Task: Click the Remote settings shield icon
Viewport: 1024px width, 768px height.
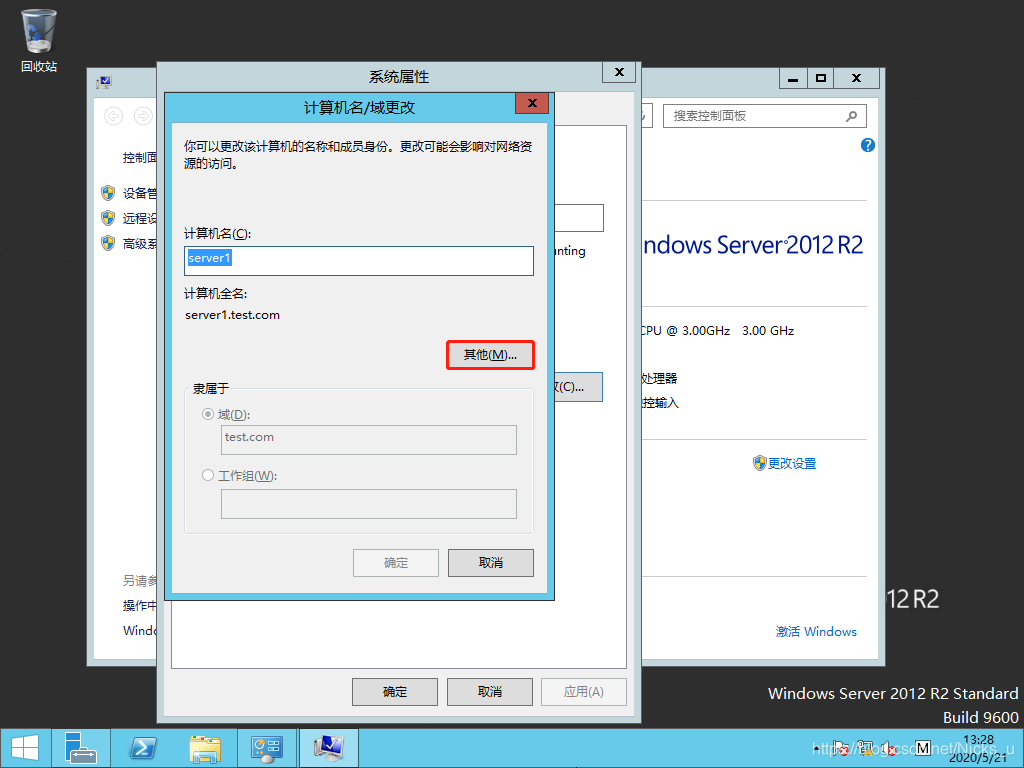Action: [x=108, y=218]
